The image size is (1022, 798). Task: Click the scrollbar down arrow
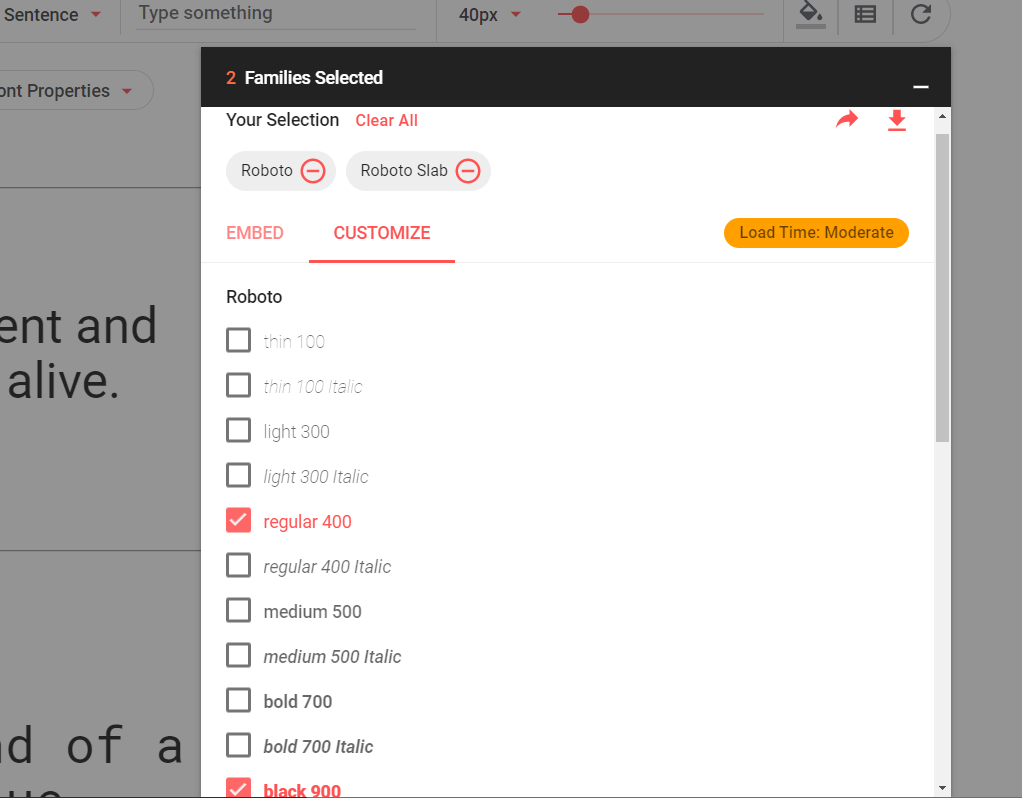coord(942,788)
